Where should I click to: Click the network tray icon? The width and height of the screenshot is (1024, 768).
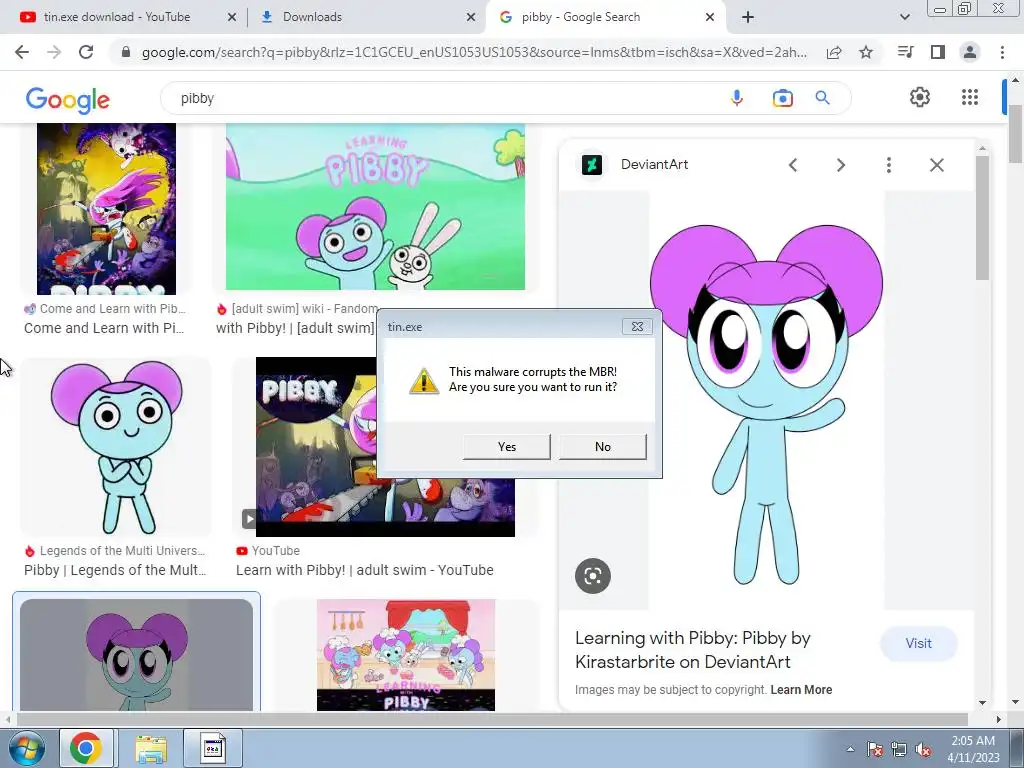(899, 749)
